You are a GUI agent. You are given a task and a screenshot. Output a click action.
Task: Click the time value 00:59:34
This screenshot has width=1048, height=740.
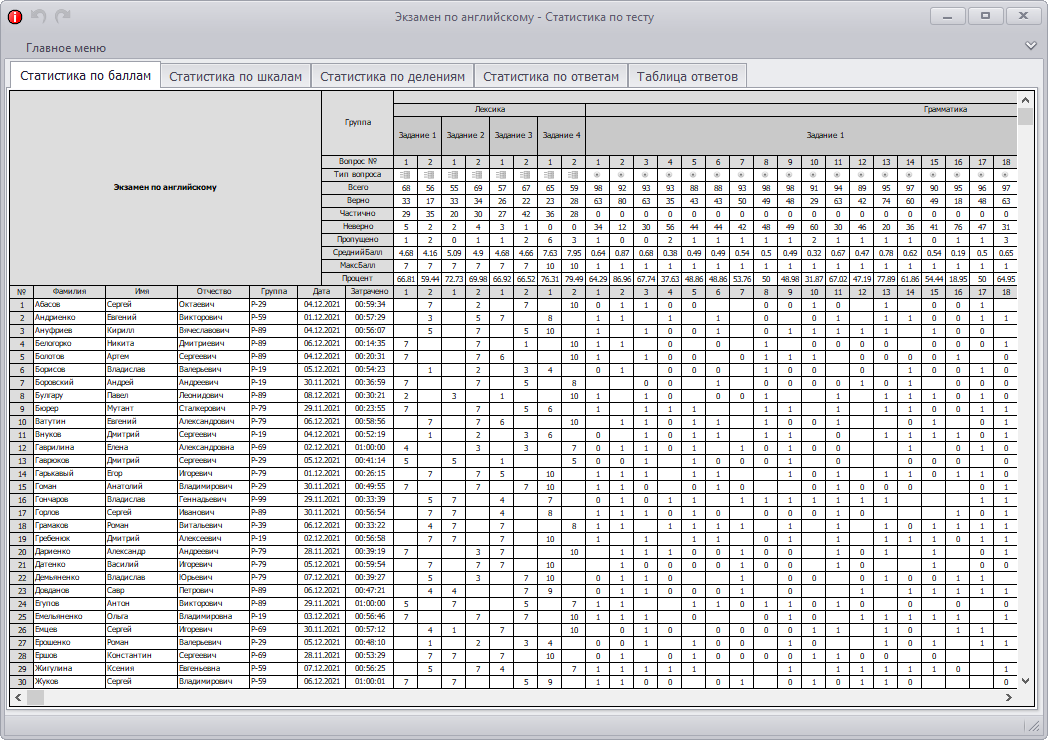[370, 304]
